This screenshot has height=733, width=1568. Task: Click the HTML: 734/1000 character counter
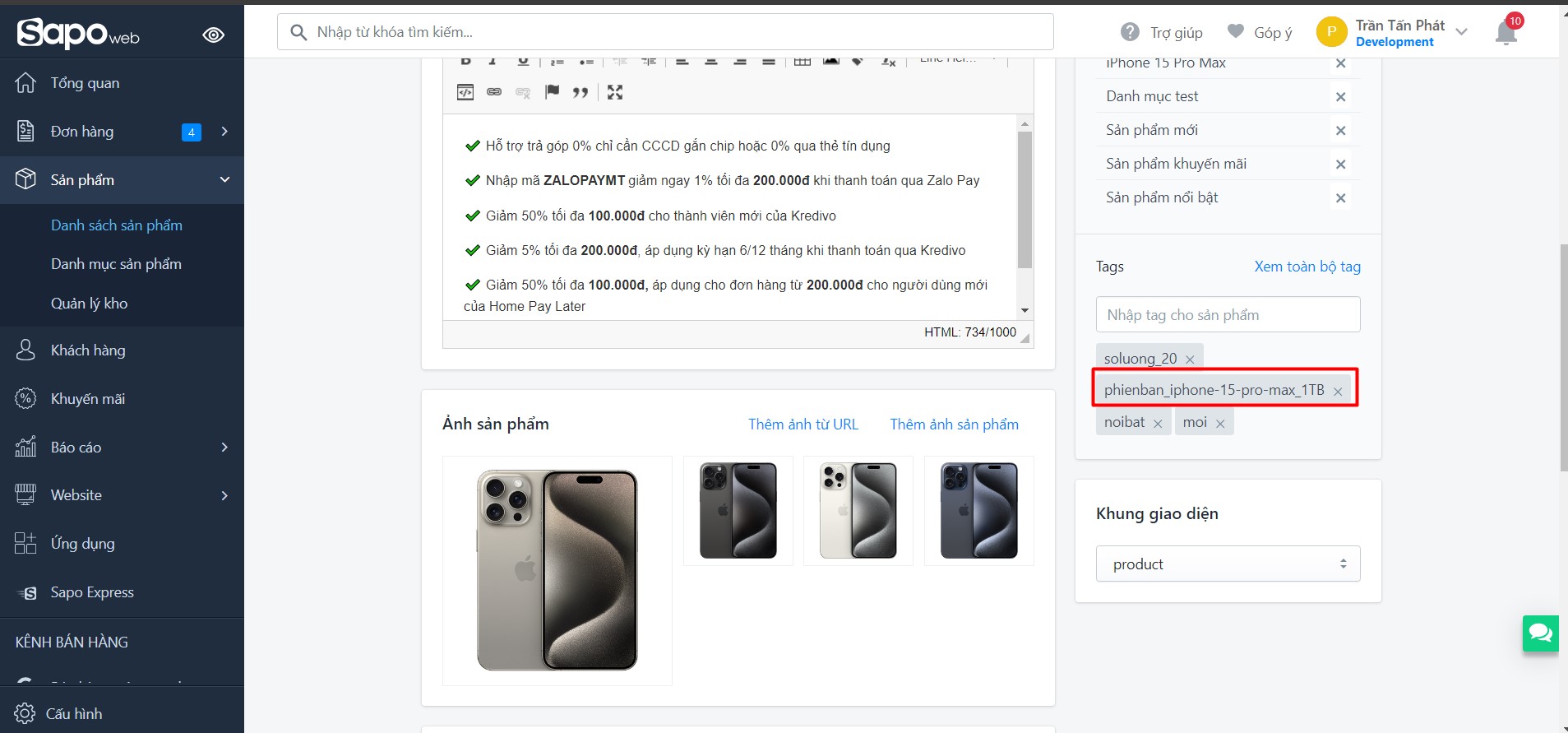pos(970,332)
